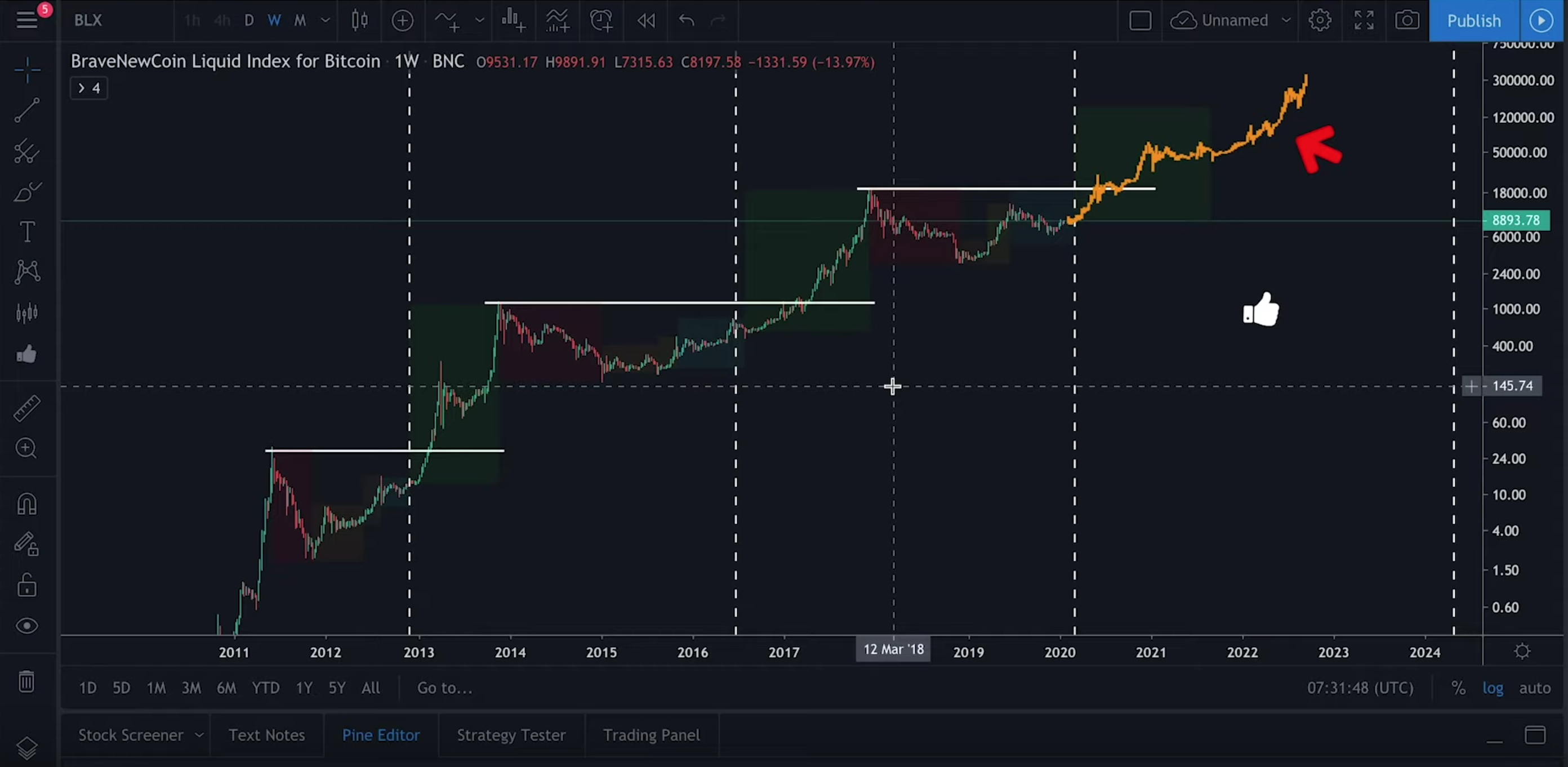Select the chart layout square icon
The height and width of the screenshot is (767, 1568).
coord(1140,21)
